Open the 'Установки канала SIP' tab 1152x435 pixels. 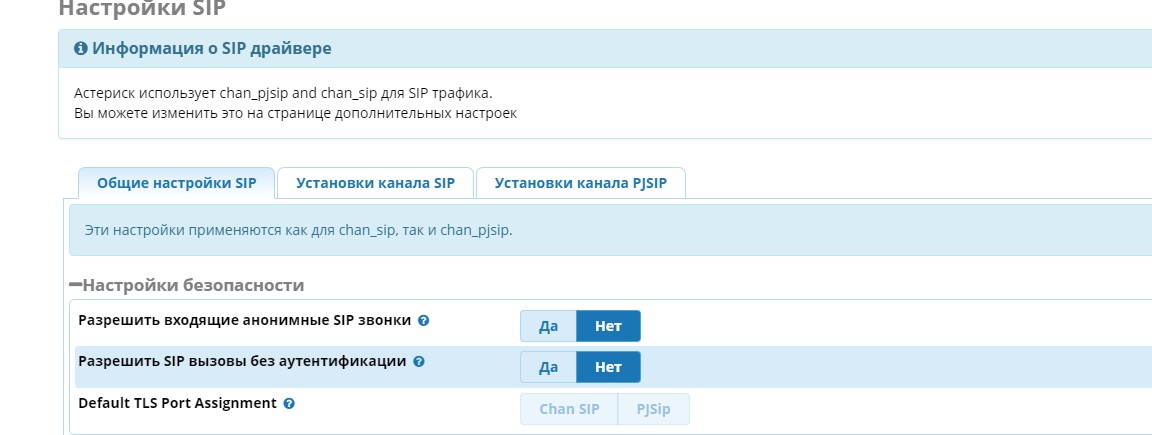click(x=375, y=183)
